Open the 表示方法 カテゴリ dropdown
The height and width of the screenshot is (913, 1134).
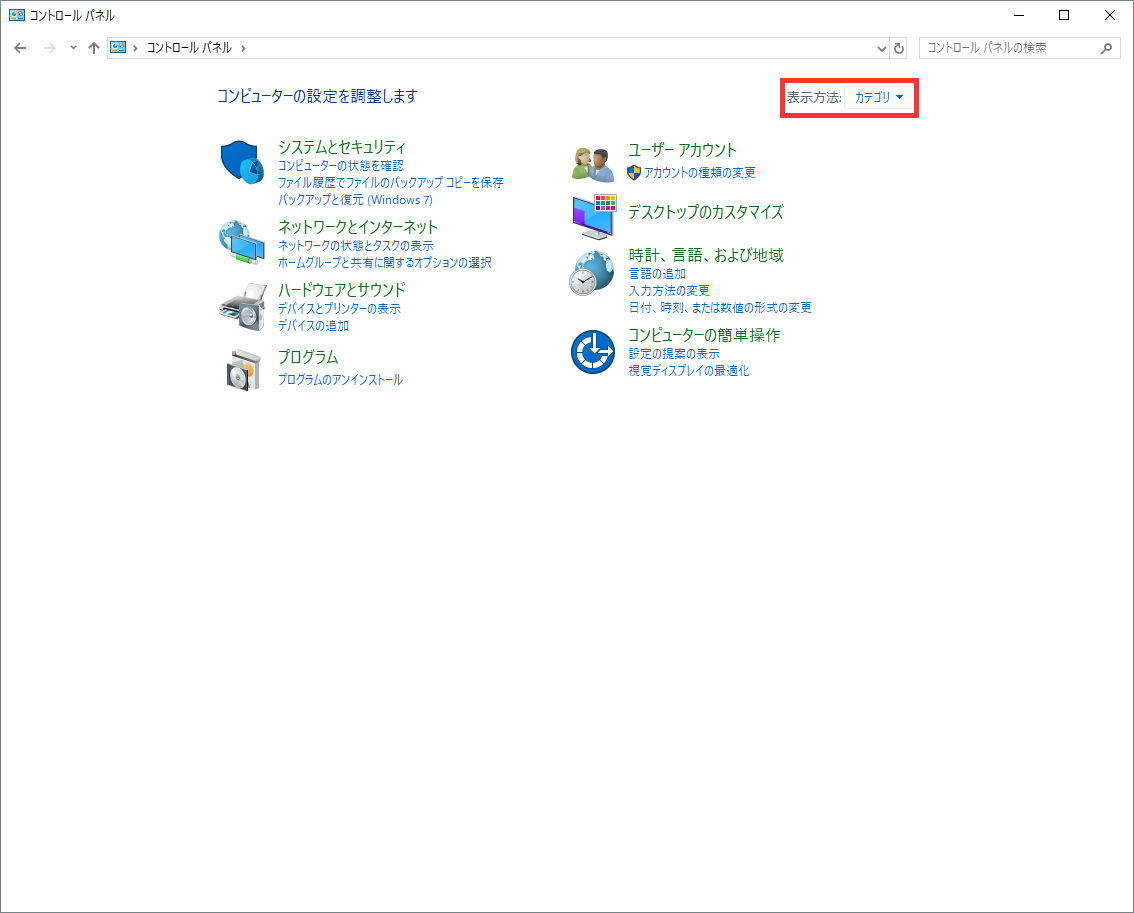pos(879,98)
